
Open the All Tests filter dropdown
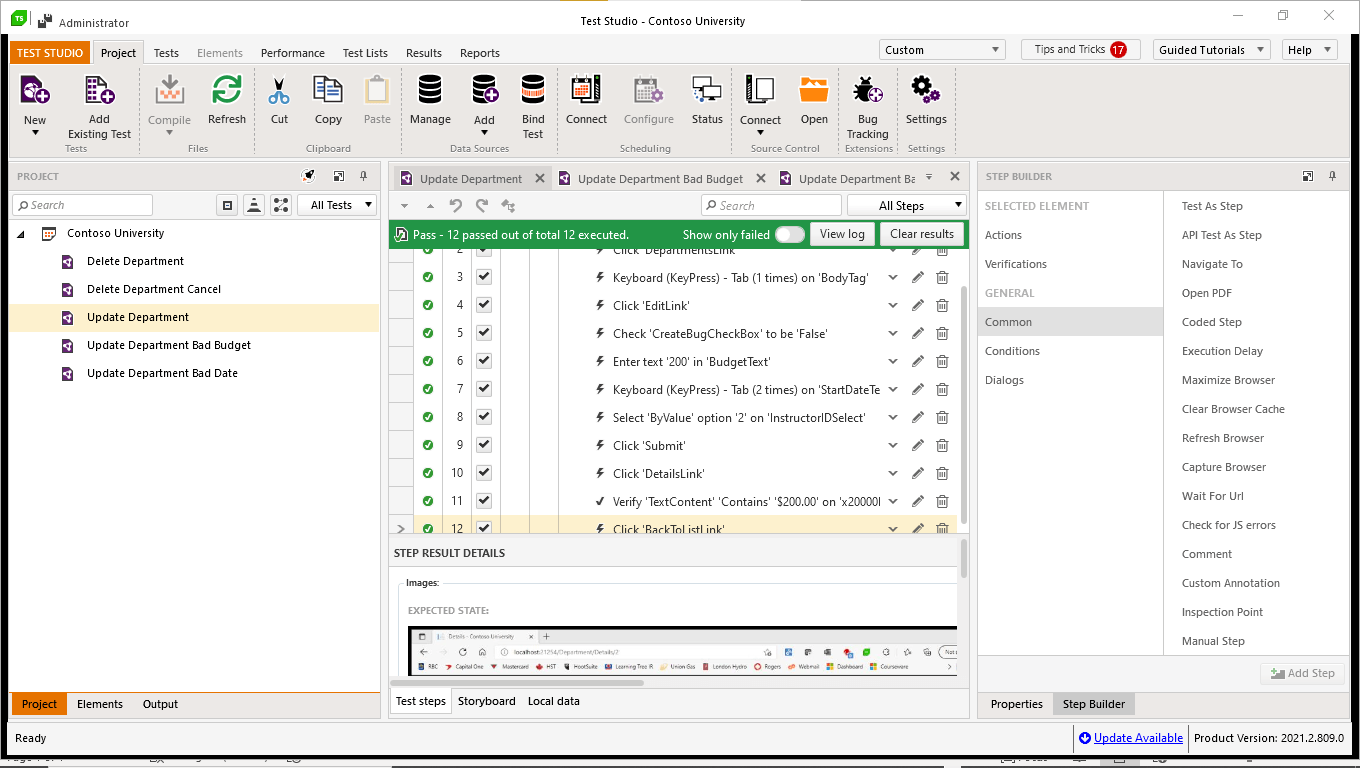click(x=337, y=205)
